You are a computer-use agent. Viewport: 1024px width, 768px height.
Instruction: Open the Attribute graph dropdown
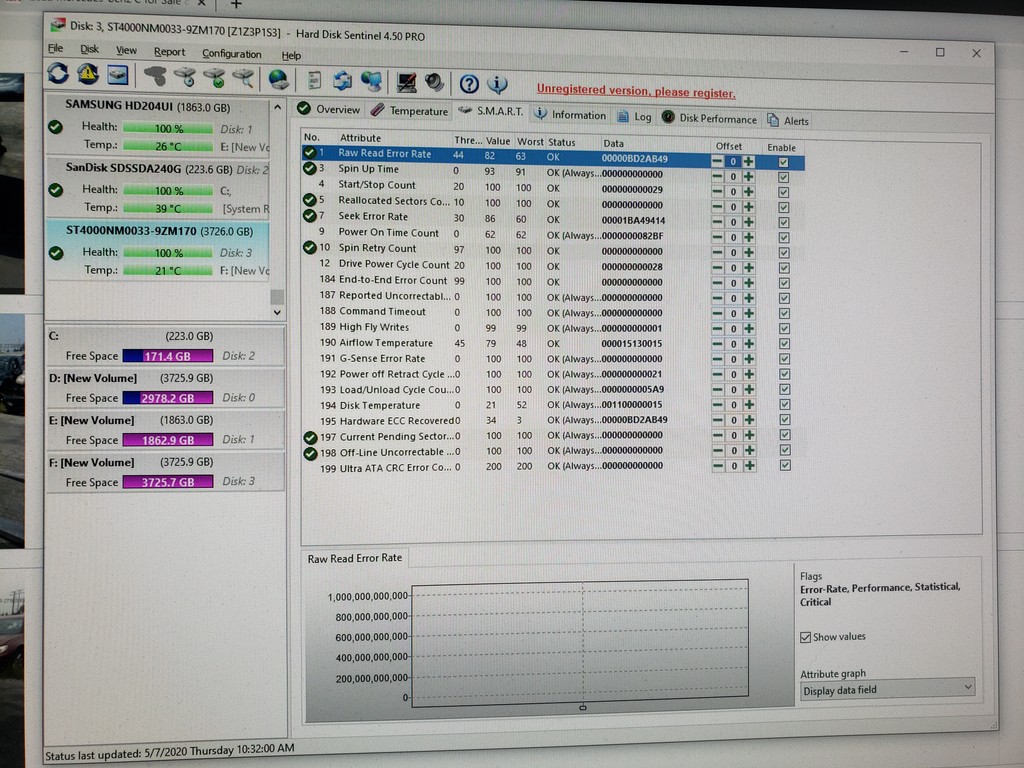pyautogui.click(x=888, y=690)
